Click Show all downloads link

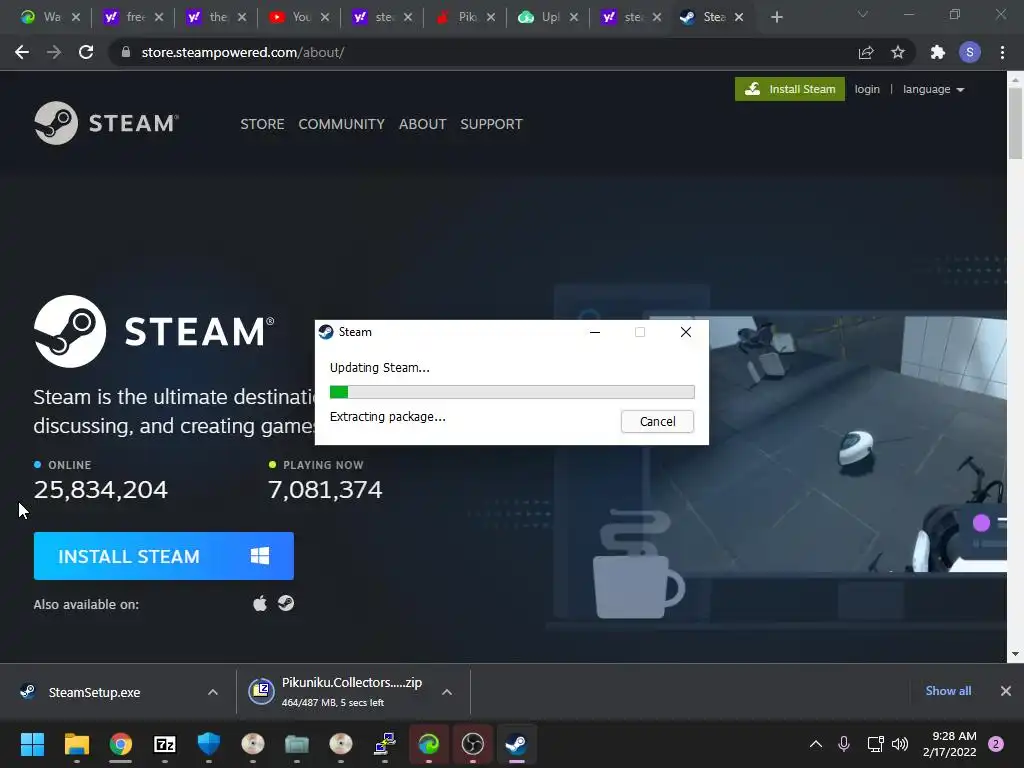click(948, 691)
